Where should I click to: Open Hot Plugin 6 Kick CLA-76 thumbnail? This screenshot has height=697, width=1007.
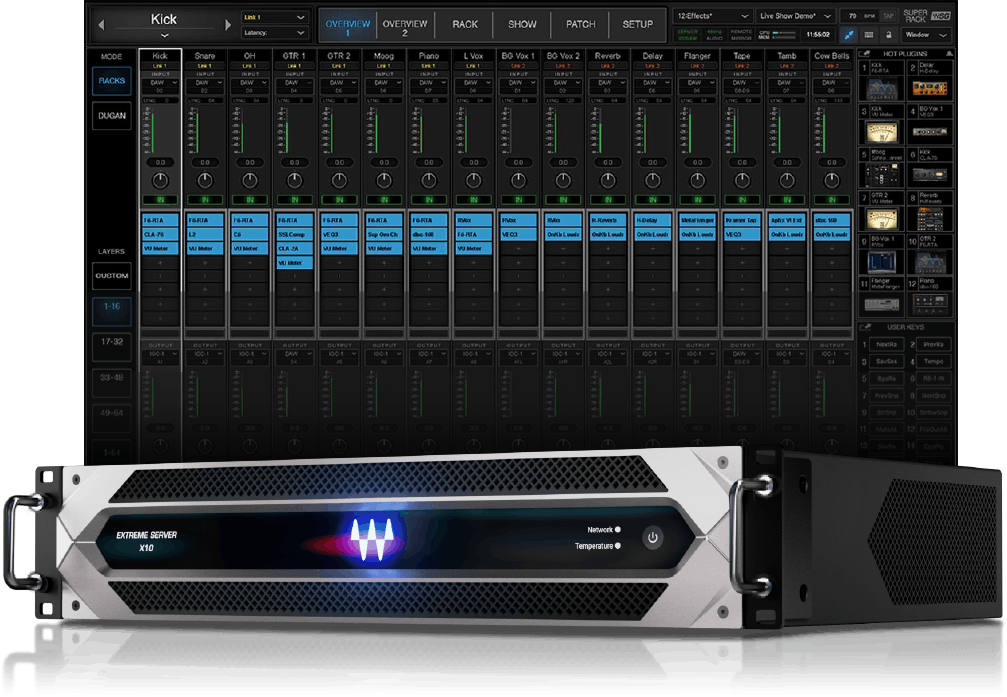tap(929, 174)
